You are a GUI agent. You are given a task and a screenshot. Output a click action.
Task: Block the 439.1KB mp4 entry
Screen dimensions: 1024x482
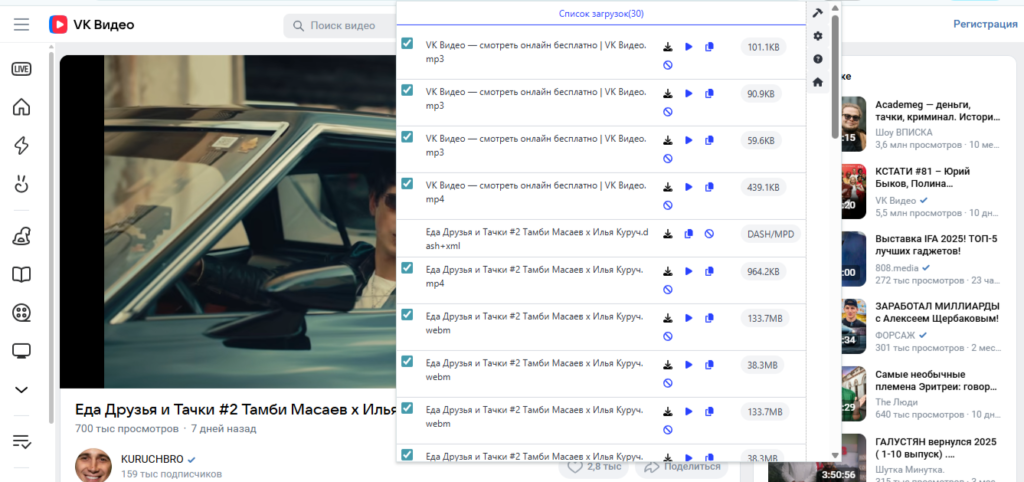point(668,205)
